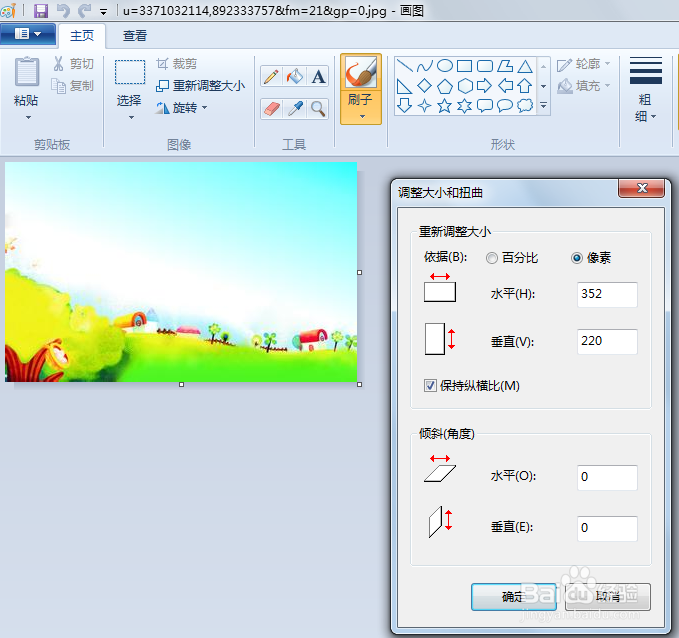Choose the Line shape
The image size is (679, 638).
coord(404,66)
